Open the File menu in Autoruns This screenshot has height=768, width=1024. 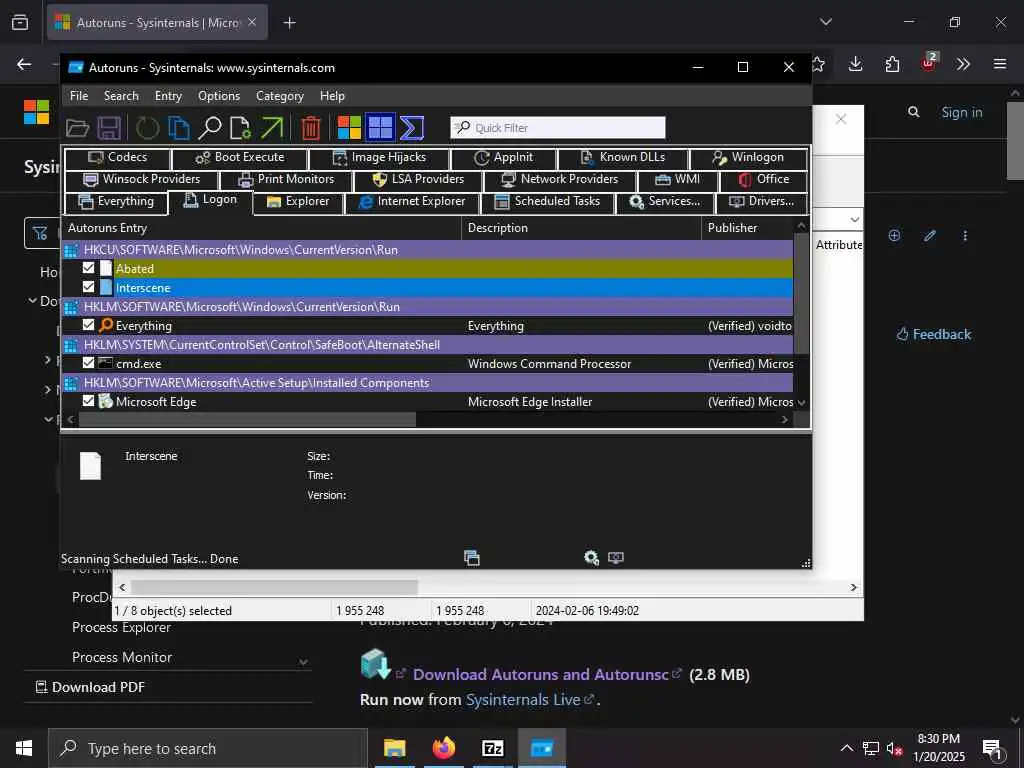point(79,96)
